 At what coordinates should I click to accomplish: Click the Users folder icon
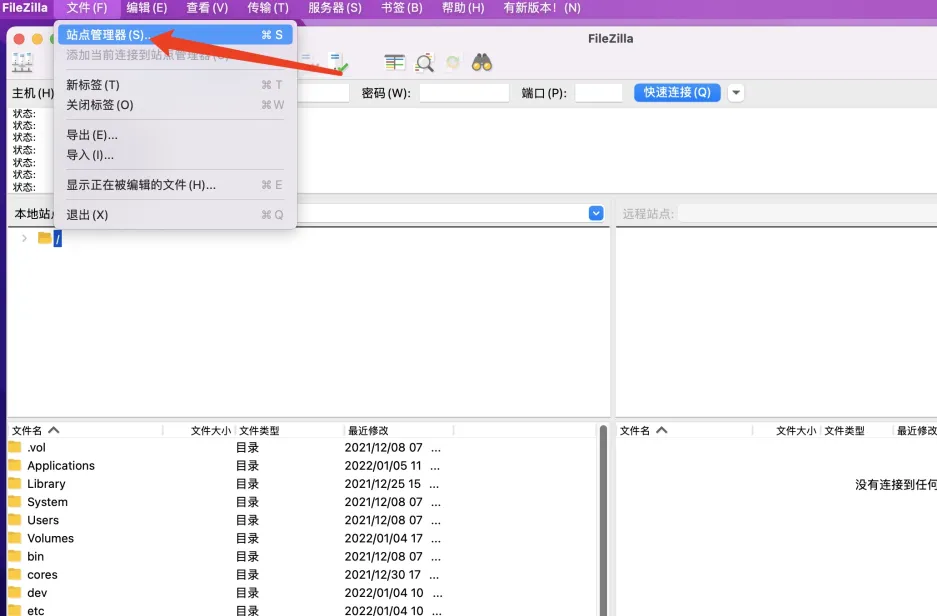pos(15,520)
